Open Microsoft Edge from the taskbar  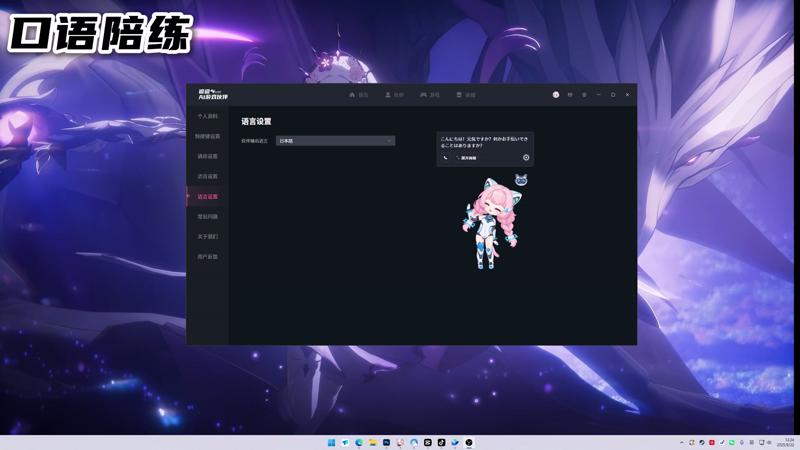pos(359,442)
